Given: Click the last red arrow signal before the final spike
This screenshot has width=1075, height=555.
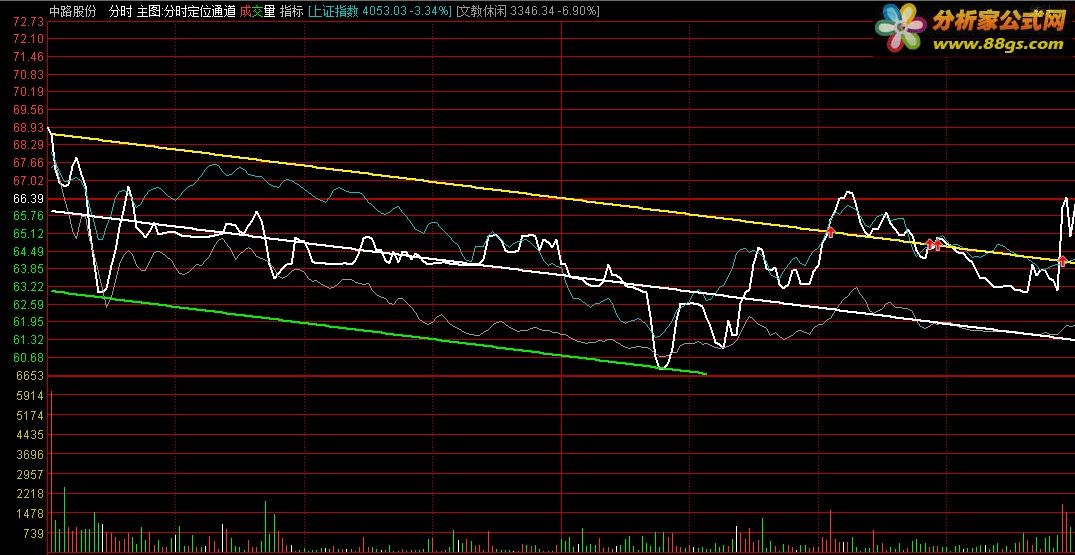Looking at the screenshot, I should pyautogui.click(x=1062, y=261).
